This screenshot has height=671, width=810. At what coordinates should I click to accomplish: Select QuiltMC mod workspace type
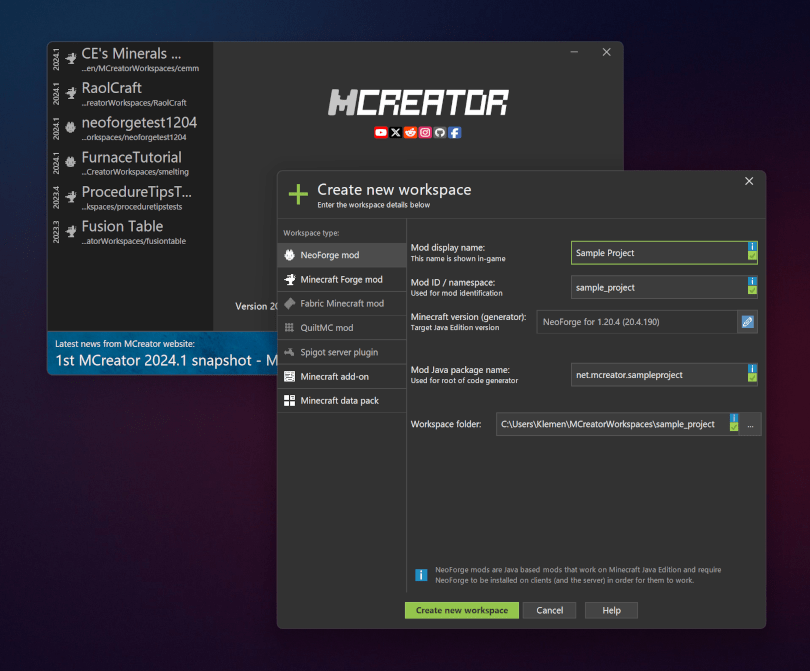point(341,328)
